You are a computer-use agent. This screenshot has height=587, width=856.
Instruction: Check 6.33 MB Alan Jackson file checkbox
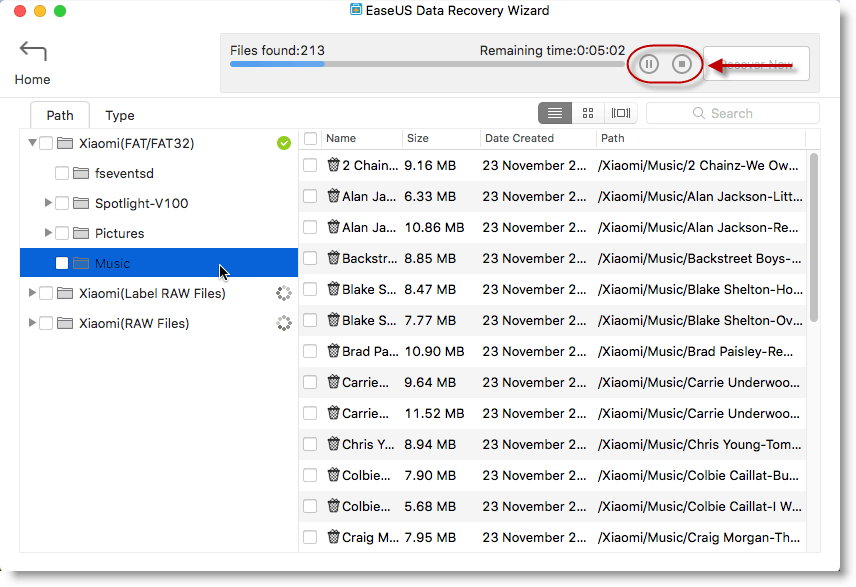pyautogui.click(x=310, y=197)
